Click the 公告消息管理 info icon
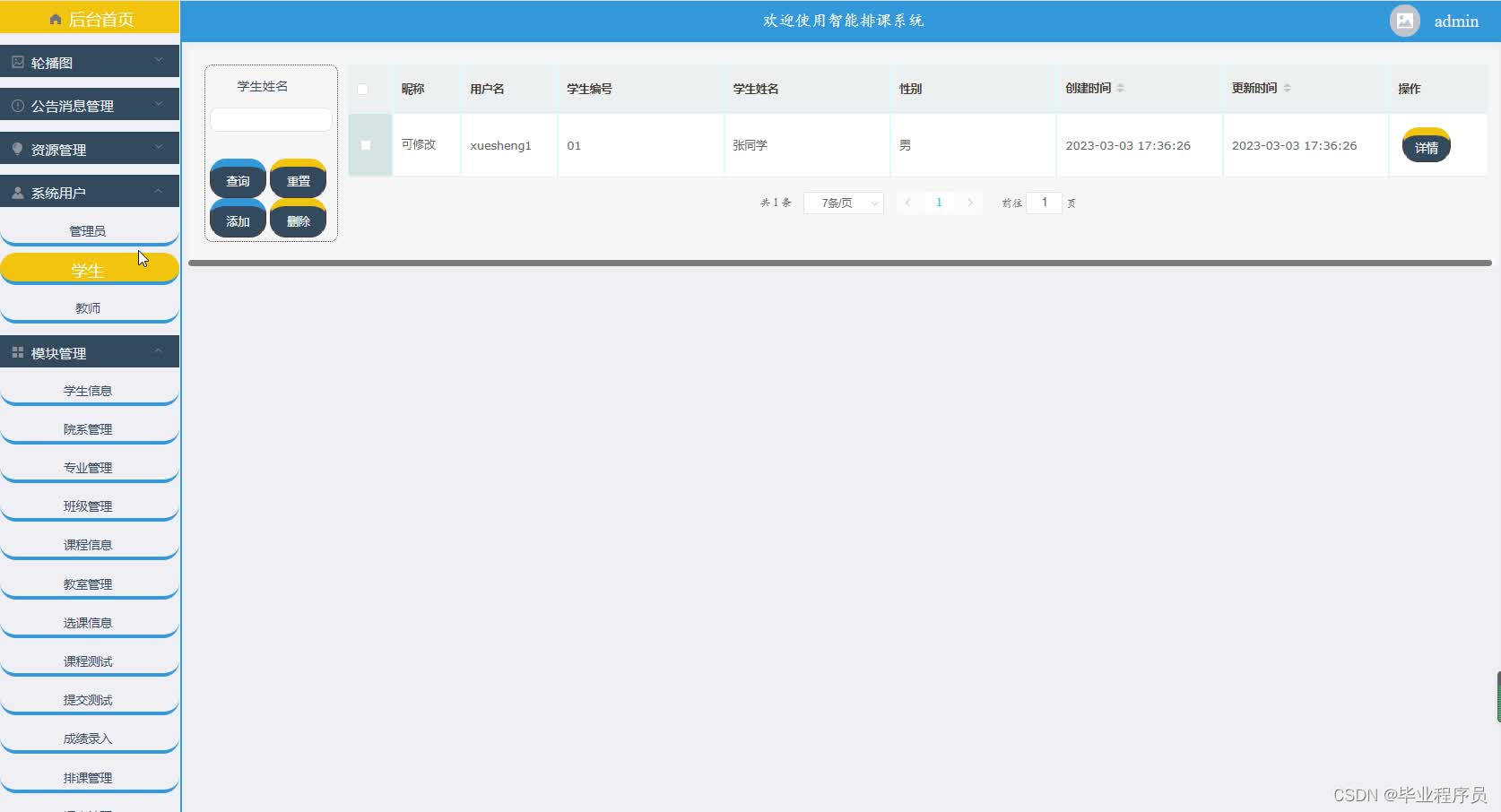Viewport: 1501px width, 812px height. [x=18, y=105]
